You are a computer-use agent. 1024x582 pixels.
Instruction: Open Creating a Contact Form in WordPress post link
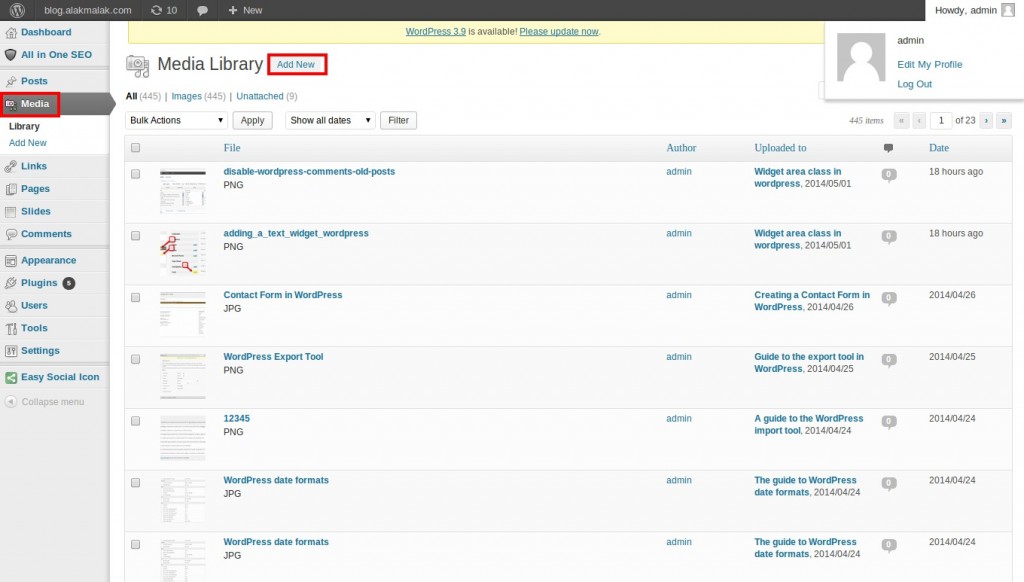pyautogui.click(x=812, y=301)
